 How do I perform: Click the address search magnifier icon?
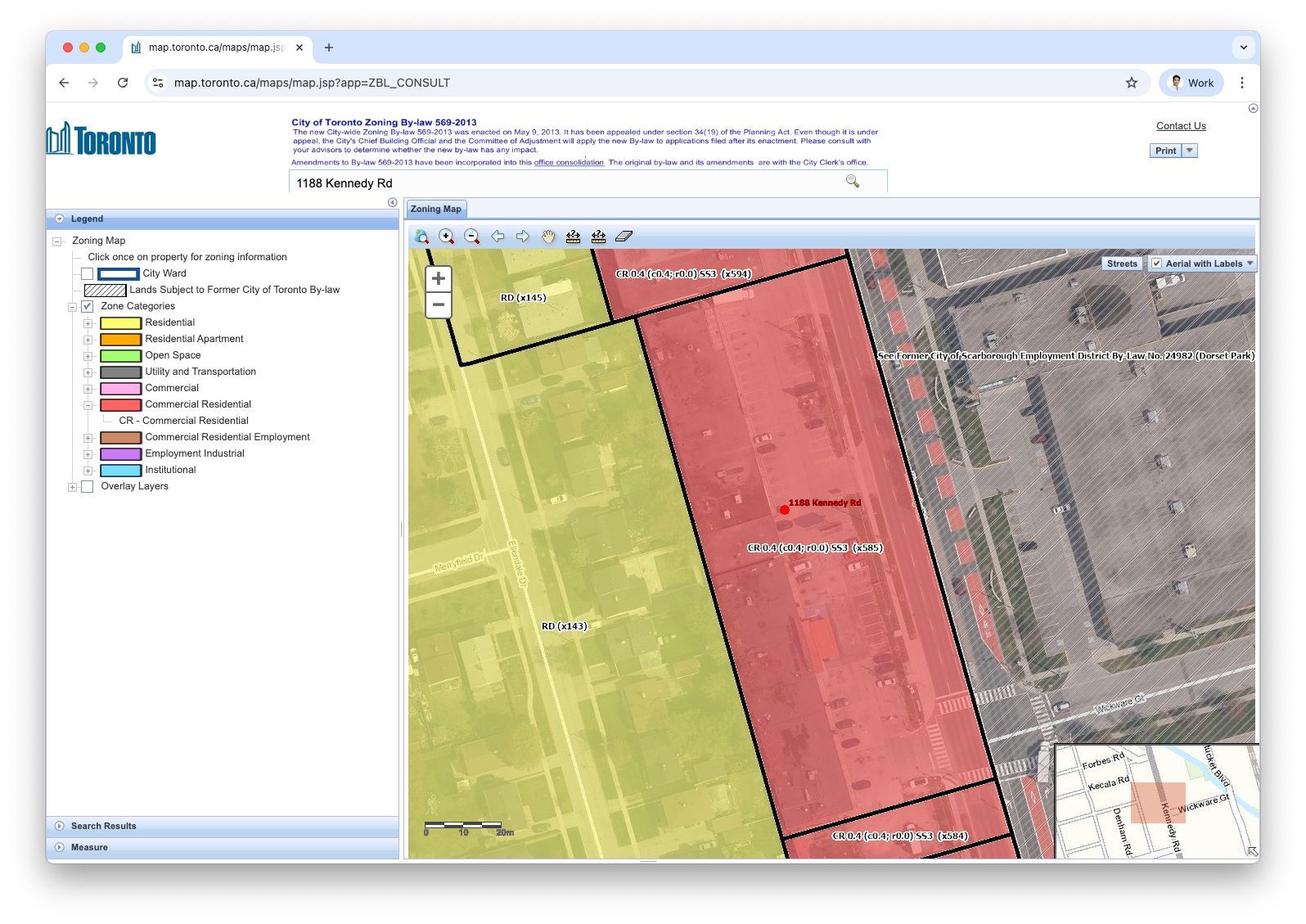coord(853,182)
